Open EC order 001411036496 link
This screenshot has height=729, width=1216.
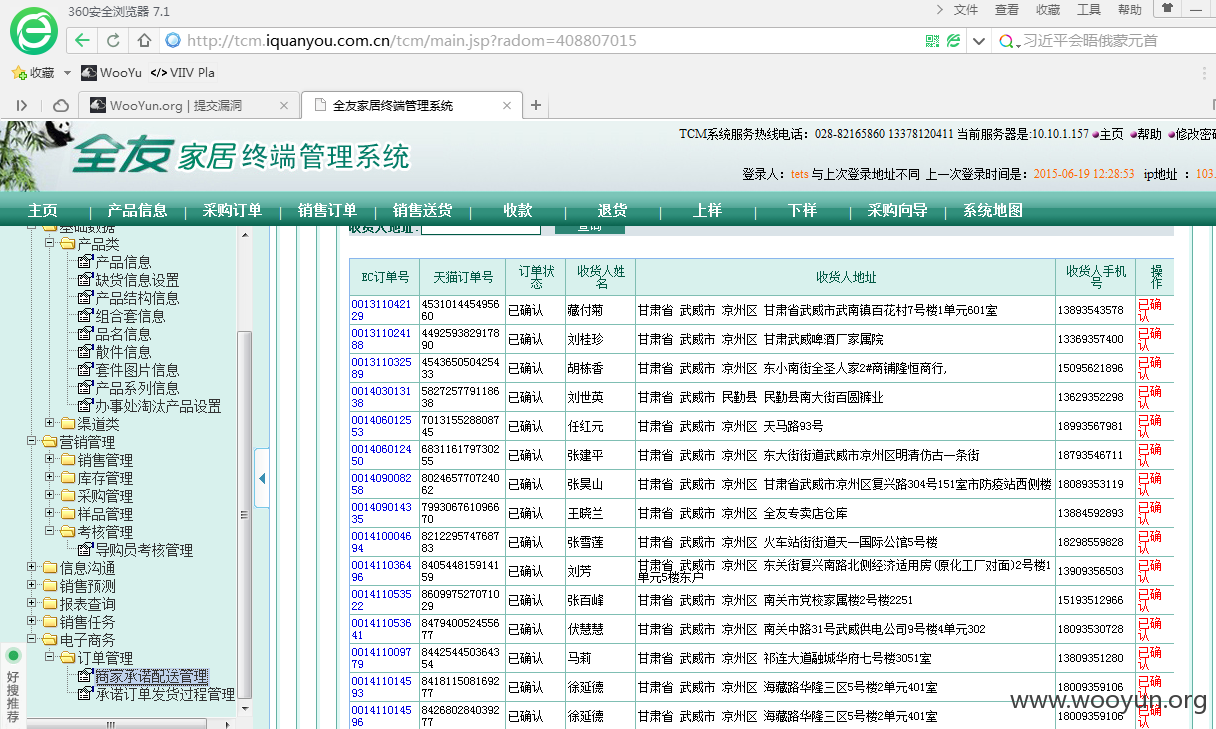[380, 571]
